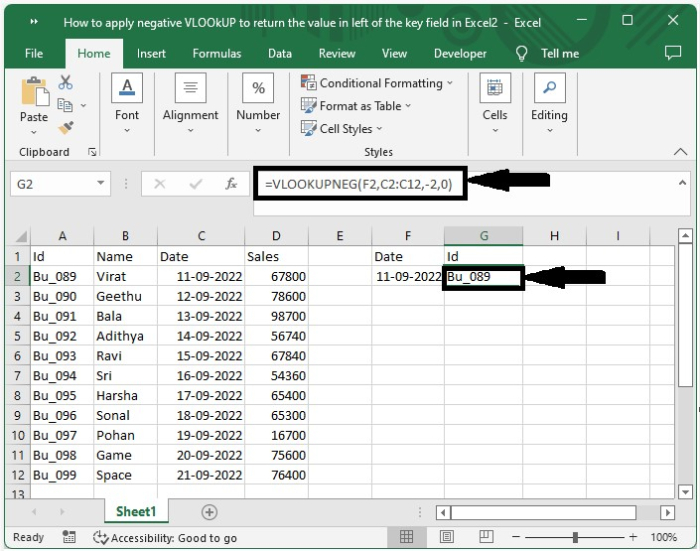Click Accessibility: Good to go status
700x551 pixels.
165,537
